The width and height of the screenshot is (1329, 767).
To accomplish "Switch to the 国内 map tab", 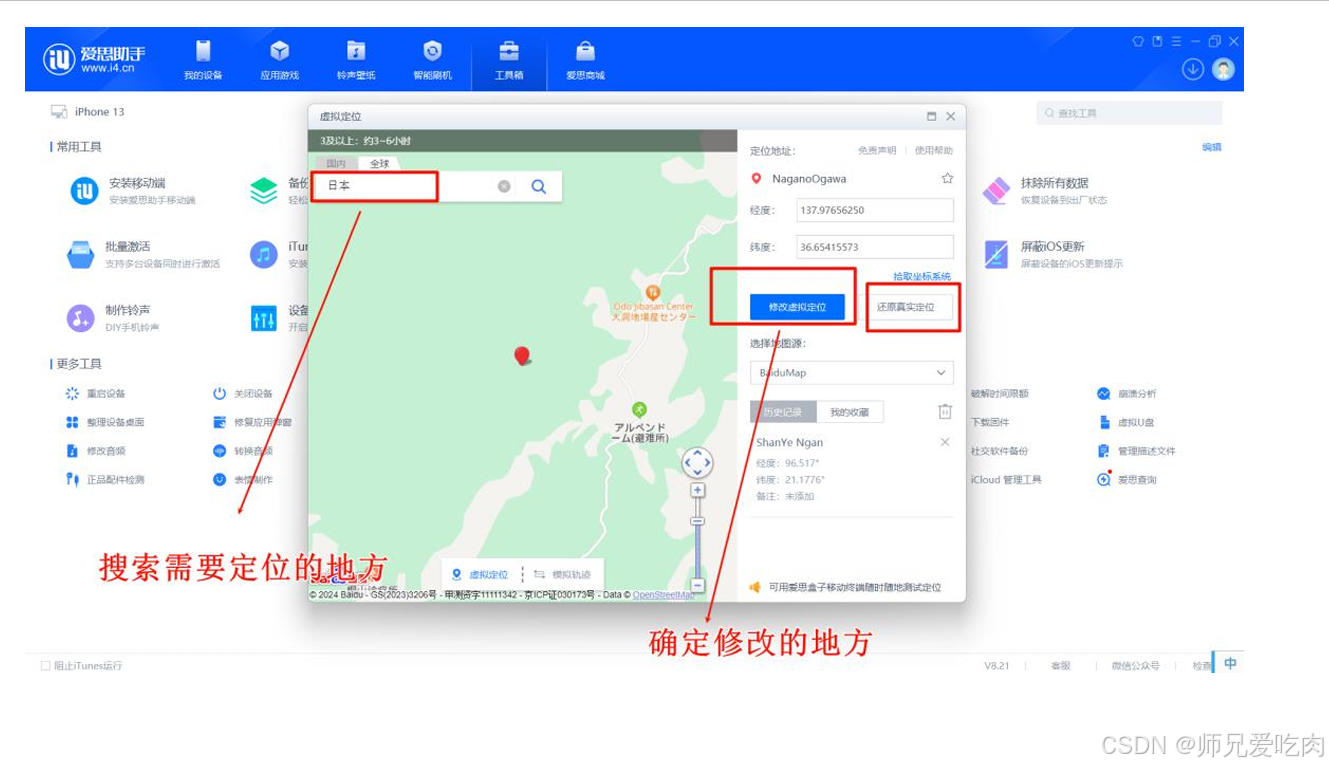I will [x=336, y=163].
